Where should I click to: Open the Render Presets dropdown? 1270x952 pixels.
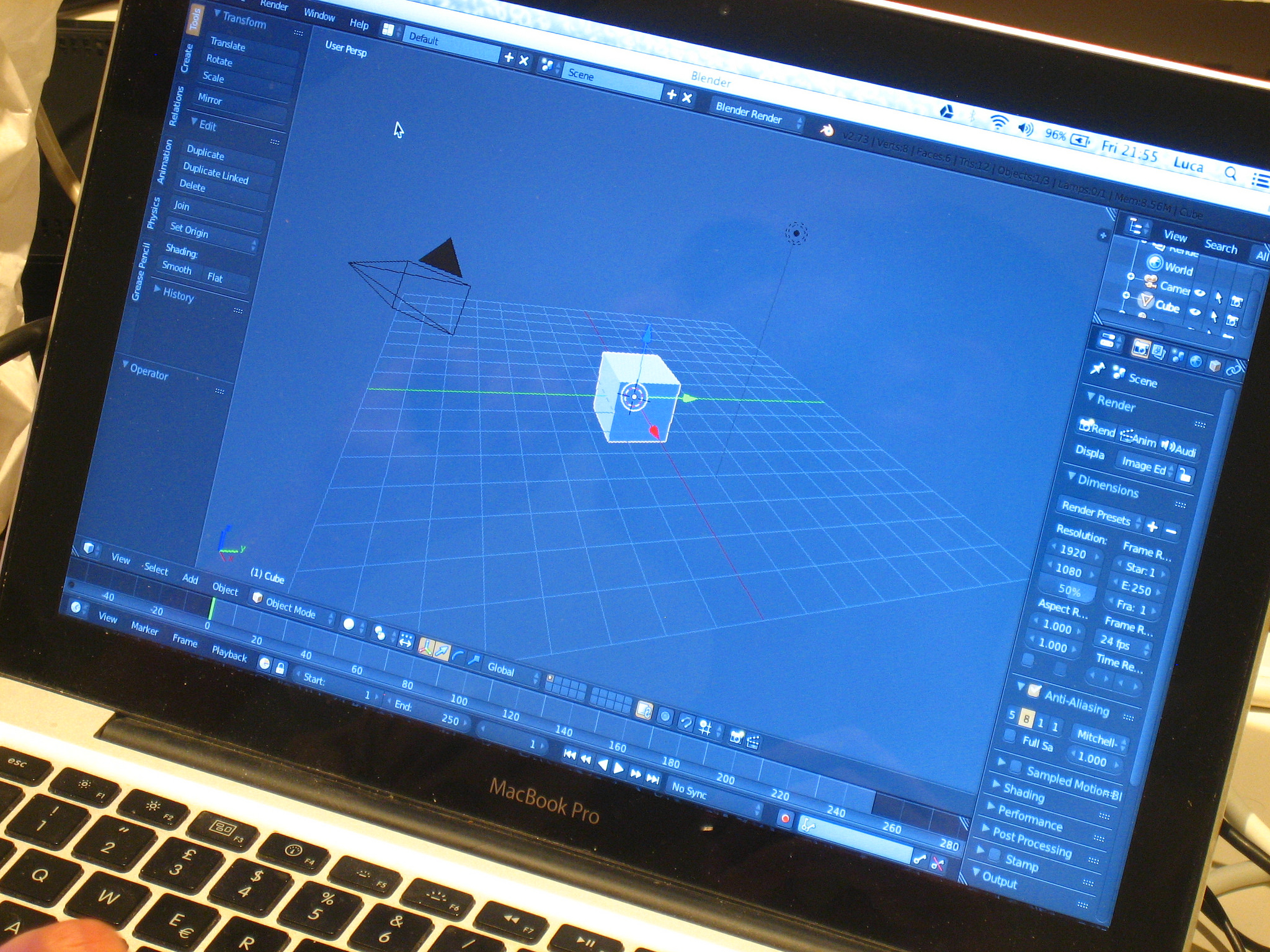(1101, 515)
